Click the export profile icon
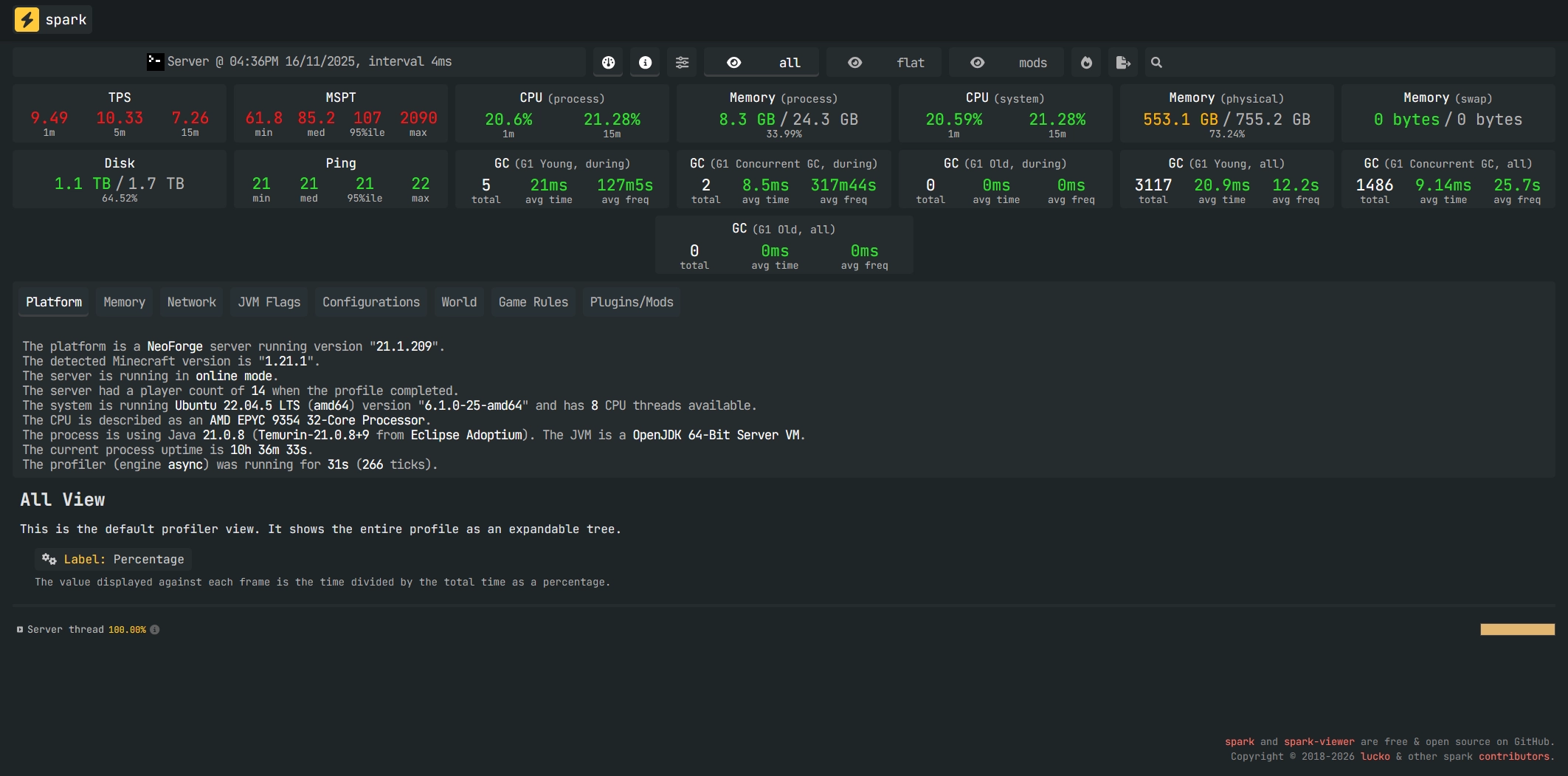 (x=1123, y=63)
